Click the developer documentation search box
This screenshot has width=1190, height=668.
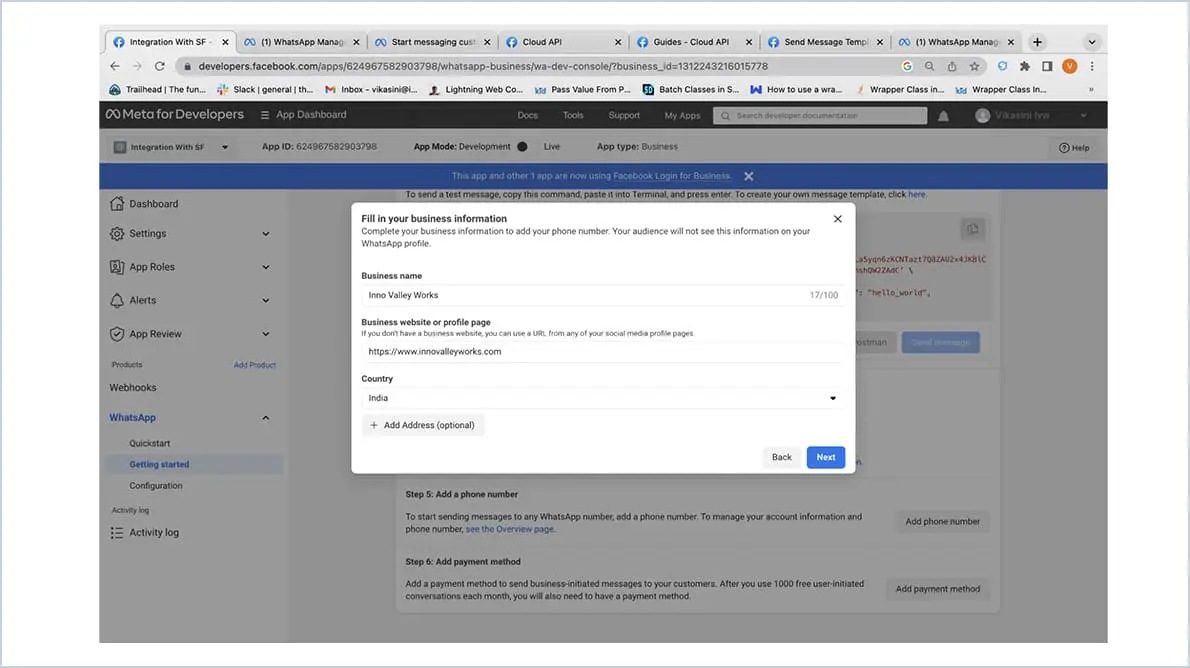pos(820,115)
